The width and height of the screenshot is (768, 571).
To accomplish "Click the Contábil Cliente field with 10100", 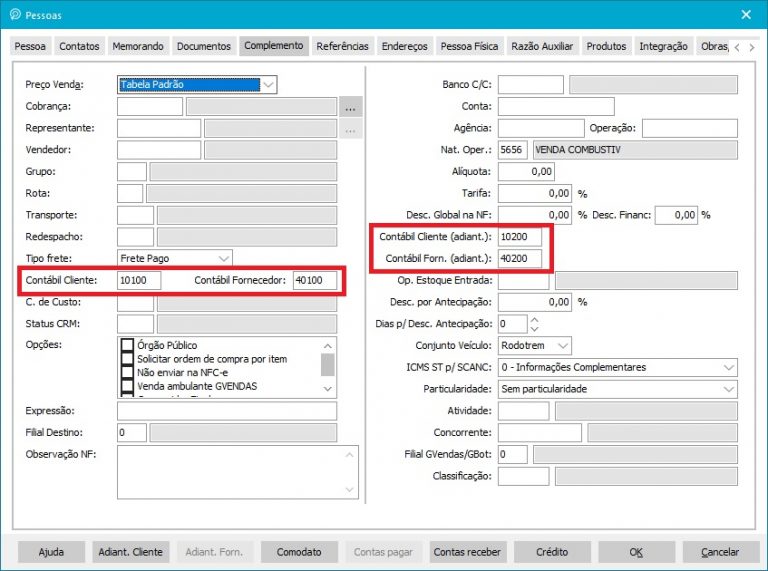I will (139, 280).
